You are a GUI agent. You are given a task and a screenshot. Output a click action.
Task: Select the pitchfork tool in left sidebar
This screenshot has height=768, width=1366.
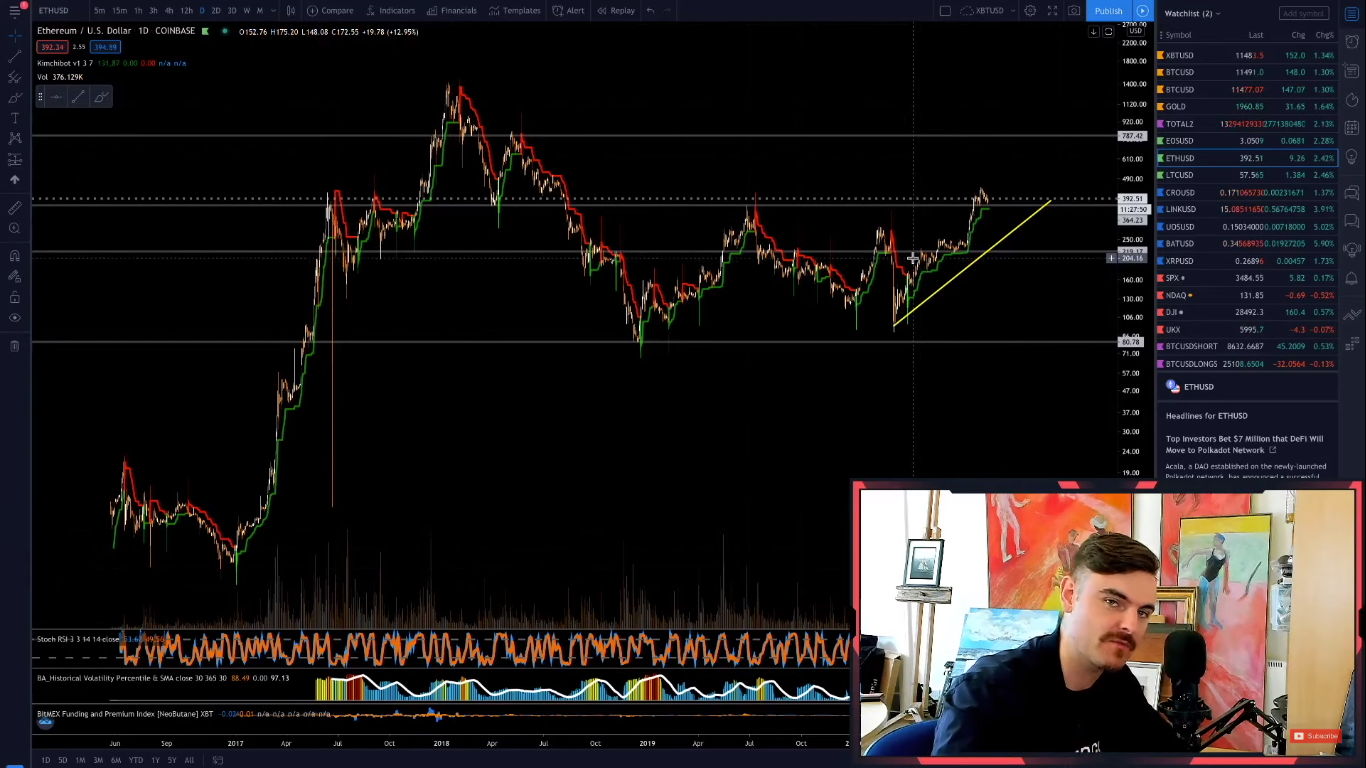pyautogui.click(x=14, y=77)
